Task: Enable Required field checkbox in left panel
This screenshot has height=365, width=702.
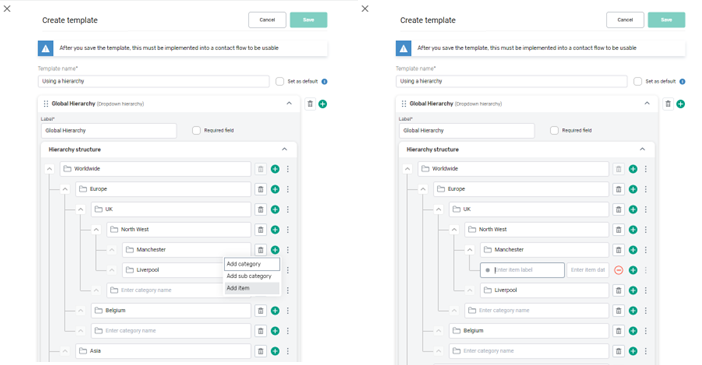Action: [x=196, y=130]
